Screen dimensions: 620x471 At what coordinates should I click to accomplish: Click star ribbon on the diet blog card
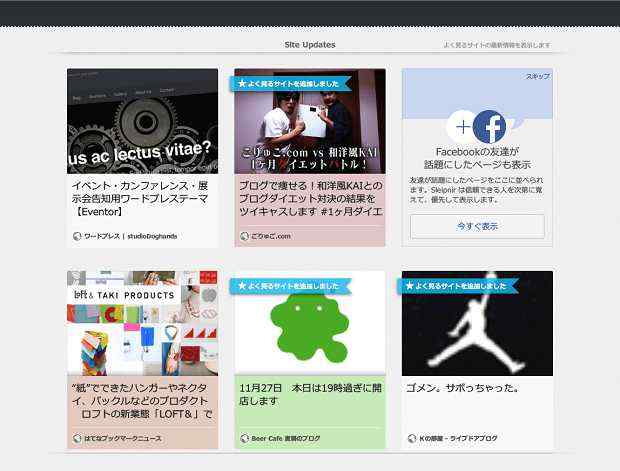tap(290, 83)
